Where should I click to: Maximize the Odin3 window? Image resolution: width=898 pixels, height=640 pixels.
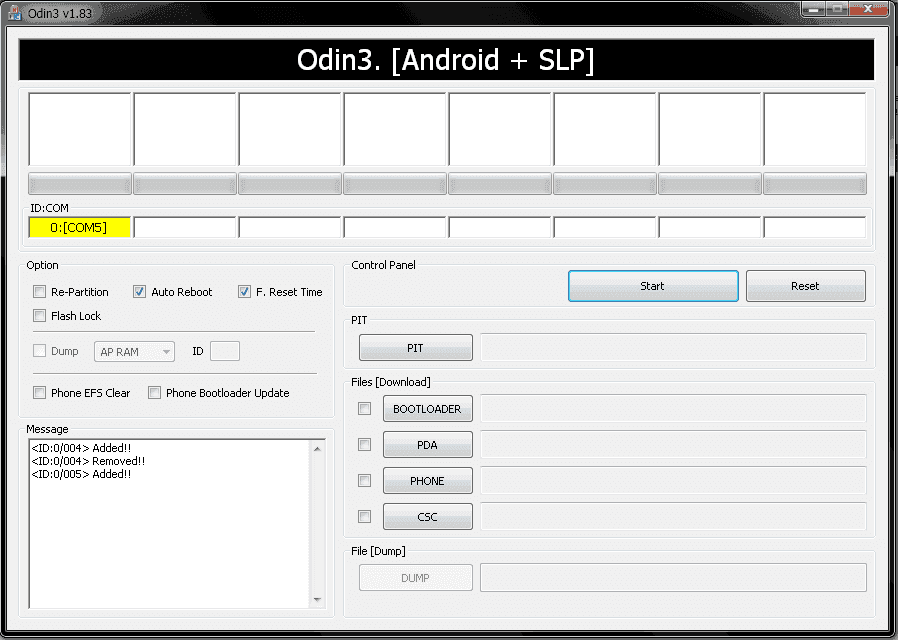(837, 9)
